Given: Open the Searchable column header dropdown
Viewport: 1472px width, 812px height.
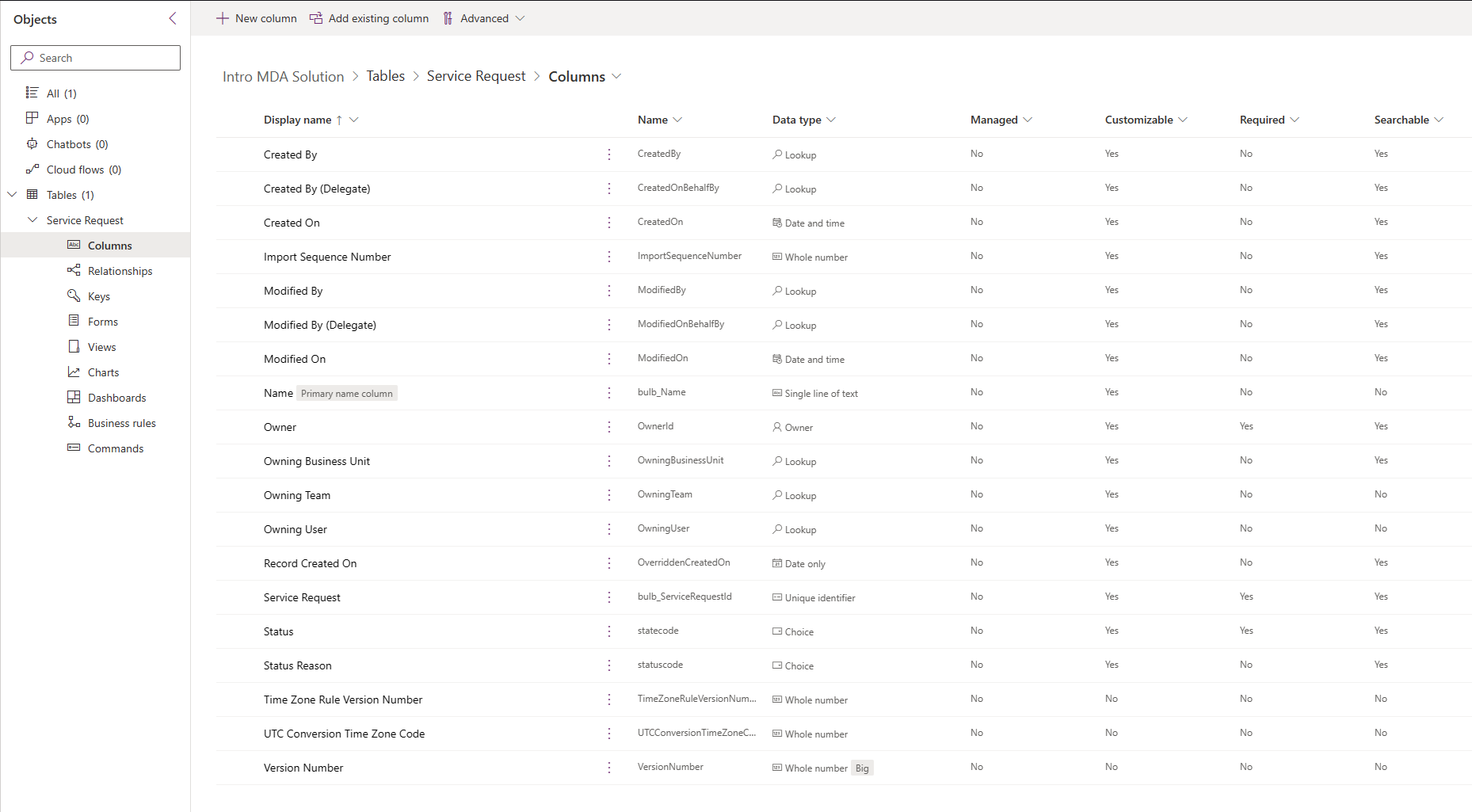Looking at the screenshot, I should click(1439, 120).
